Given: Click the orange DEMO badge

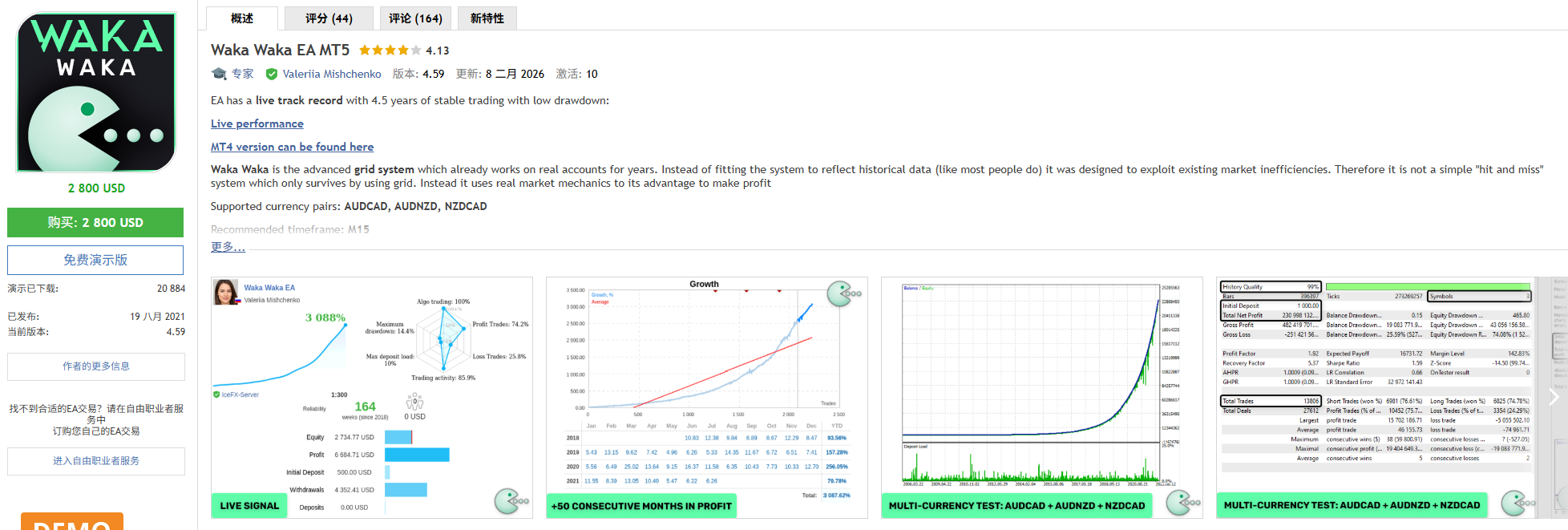Looking at the screenshot, I should pos(72,522).
